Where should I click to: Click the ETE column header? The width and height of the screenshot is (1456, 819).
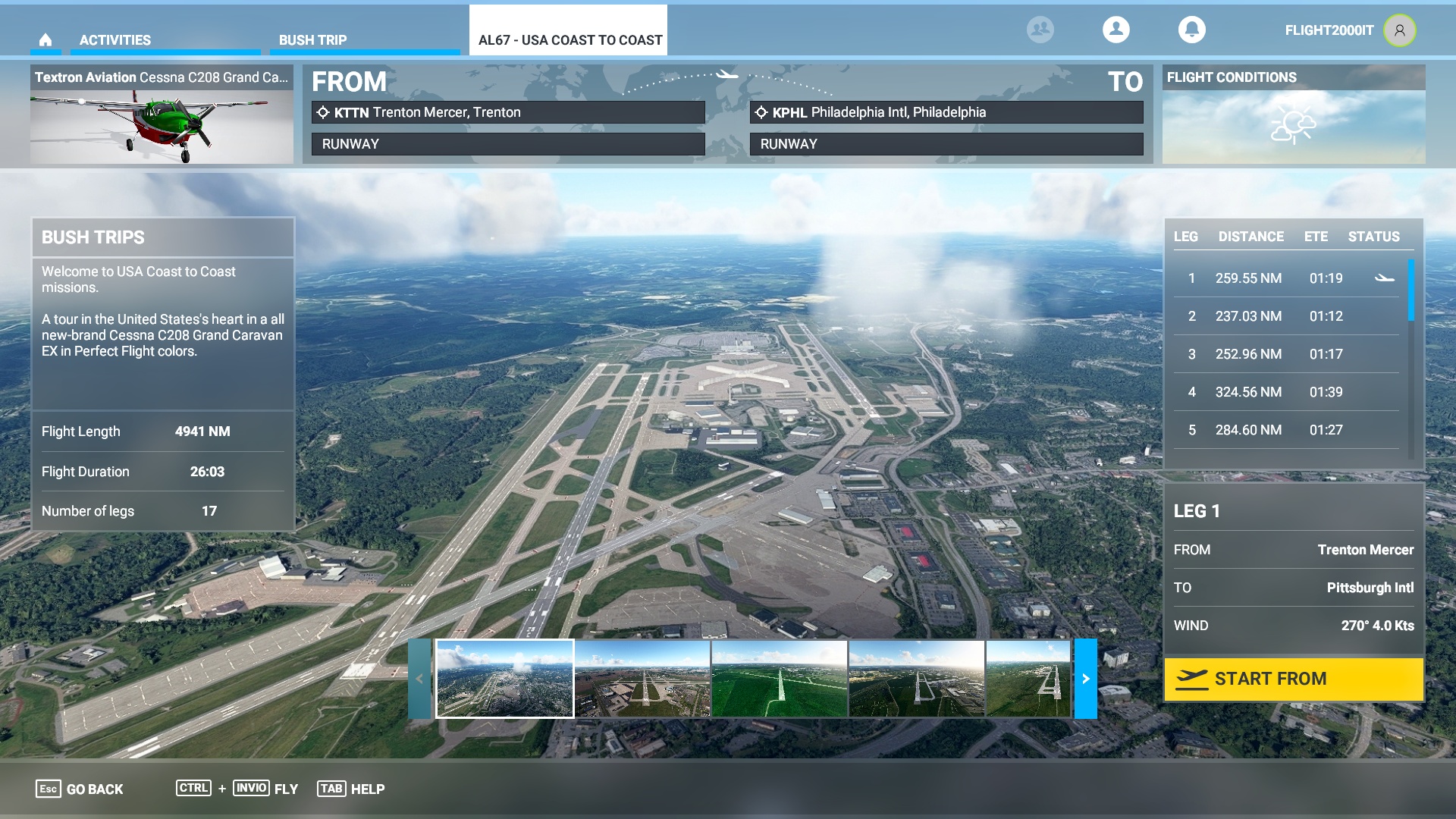[1316, 237]
